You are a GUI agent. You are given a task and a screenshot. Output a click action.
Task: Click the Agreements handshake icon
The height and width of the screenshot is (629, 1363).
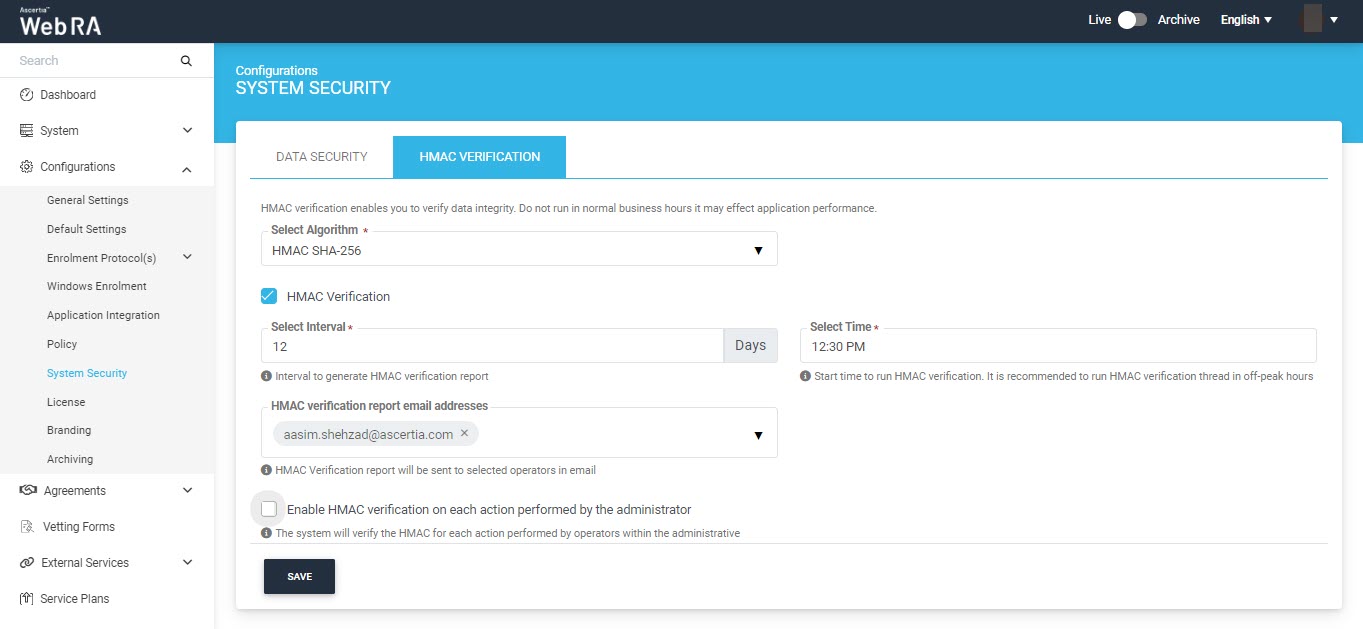tap(28, 491)
